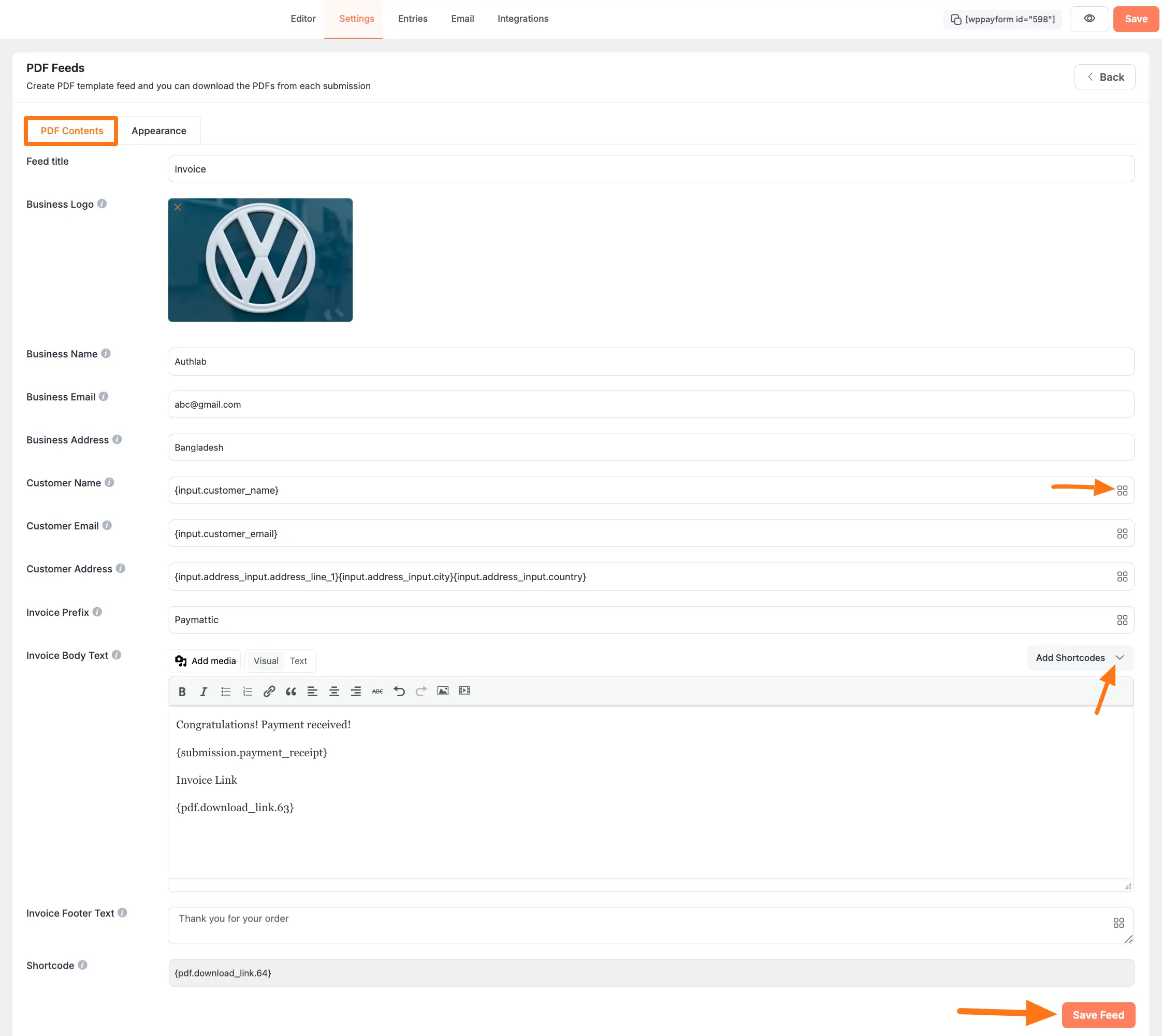The width and height of the screenshot is (1162, 1036).
Task: Open Invoice Prefix shortcode selector
Action: (1122, 620)
